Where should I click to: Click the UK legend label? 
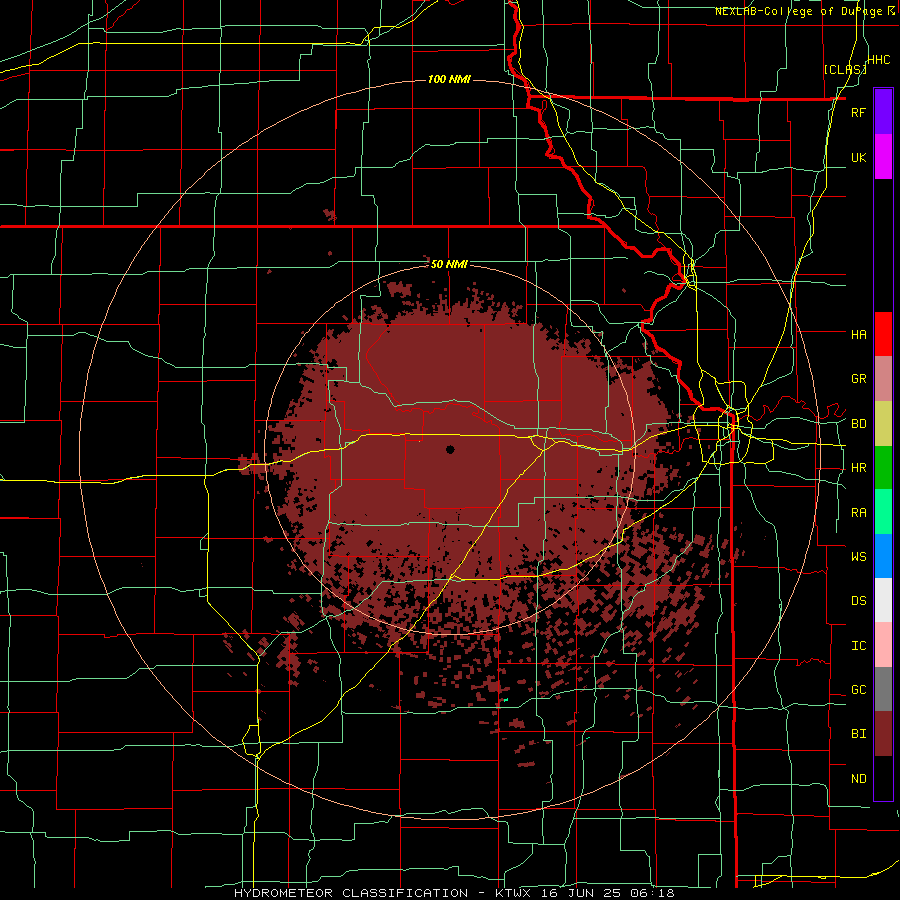858,157
